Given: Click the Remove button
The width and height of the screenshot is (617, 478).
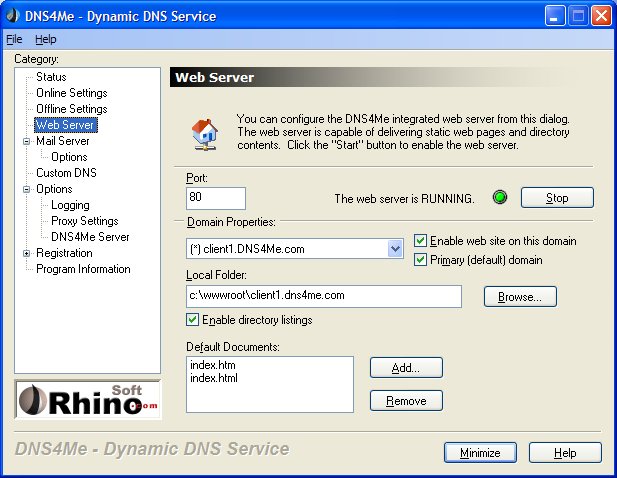Looking at the screenshot, I should coord(406,401).
